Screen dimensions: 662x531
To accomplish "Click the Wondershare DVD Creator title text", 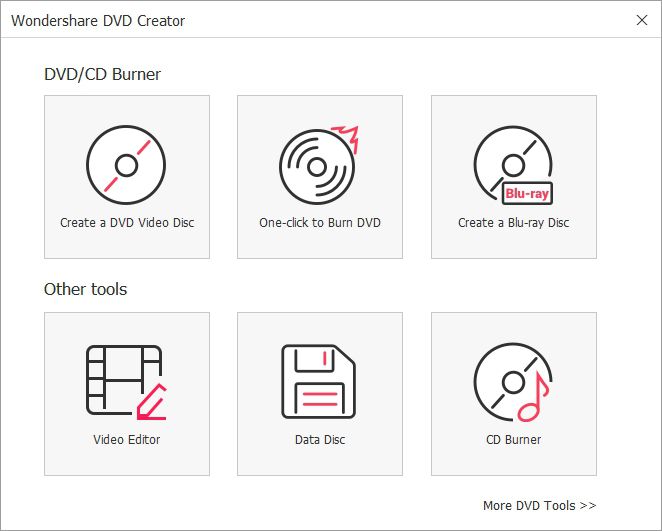I will point(98,20).
